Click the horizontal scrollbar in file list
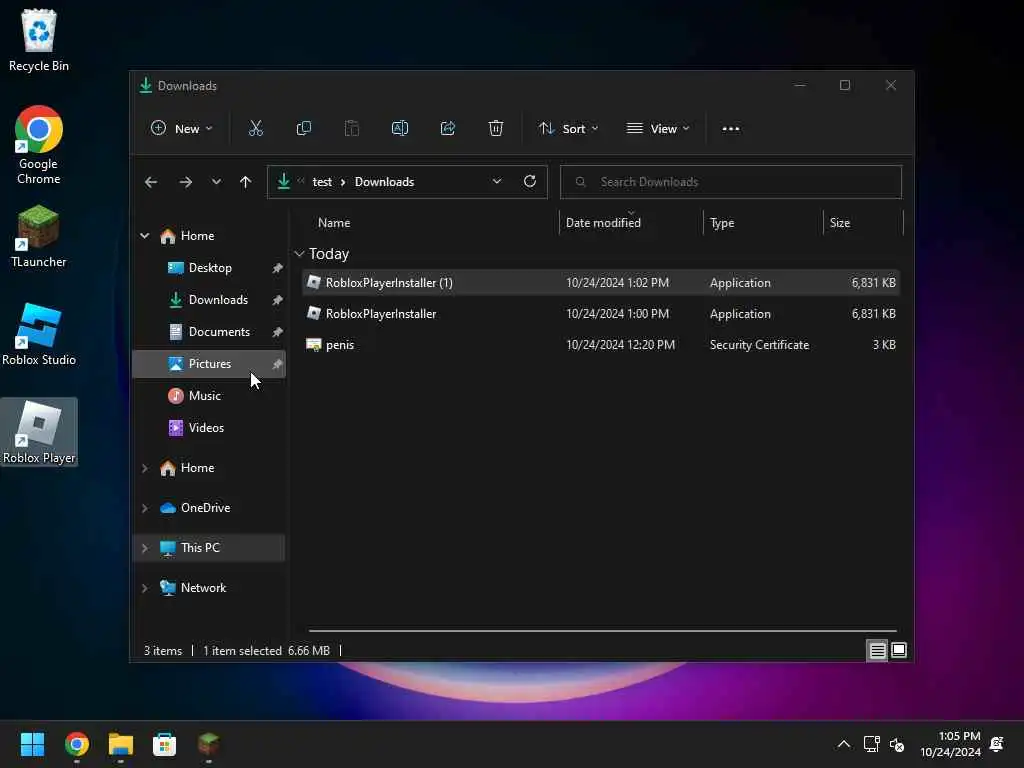 click(x=602, y=631)
